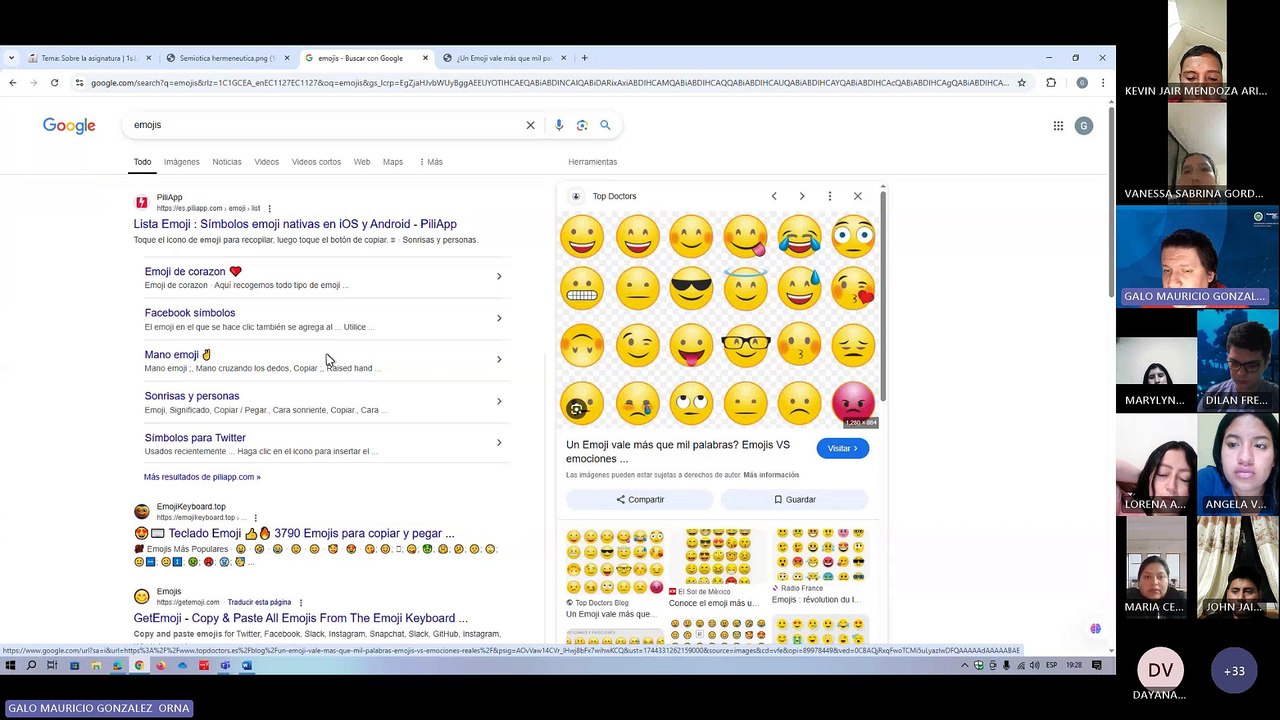Click the blue search magnifier icon

(605, 125)
